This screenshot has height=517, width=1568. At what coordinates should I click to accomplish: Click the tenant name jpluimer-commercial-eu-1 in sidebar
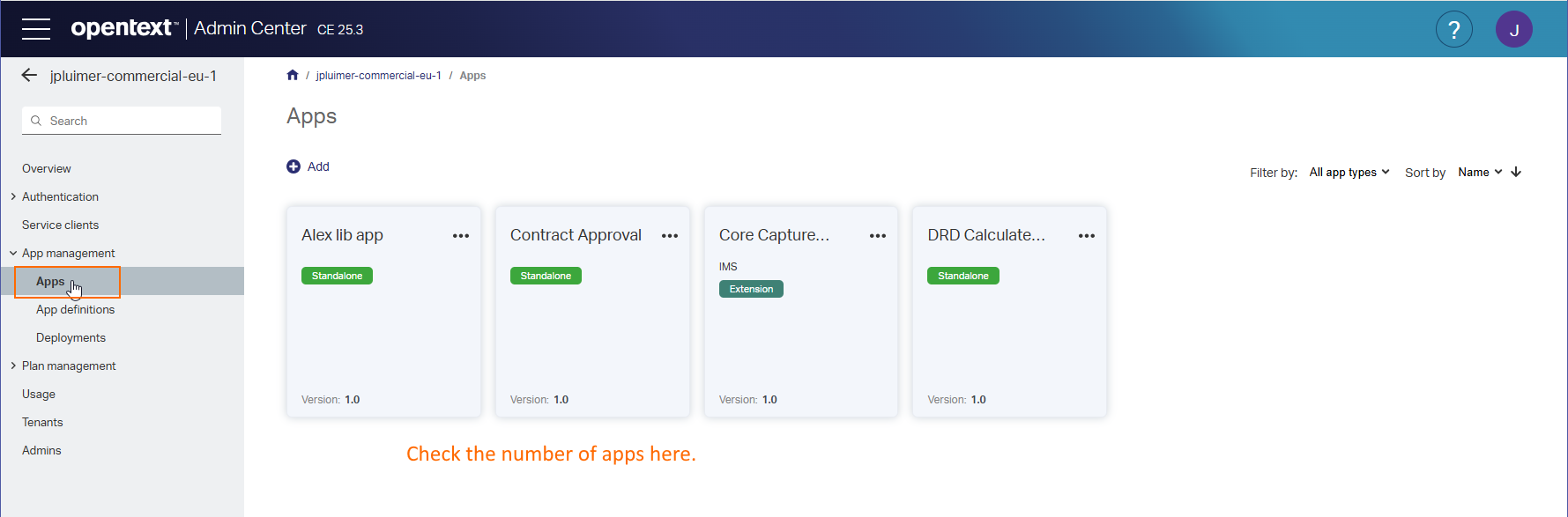tap(133, 76)
